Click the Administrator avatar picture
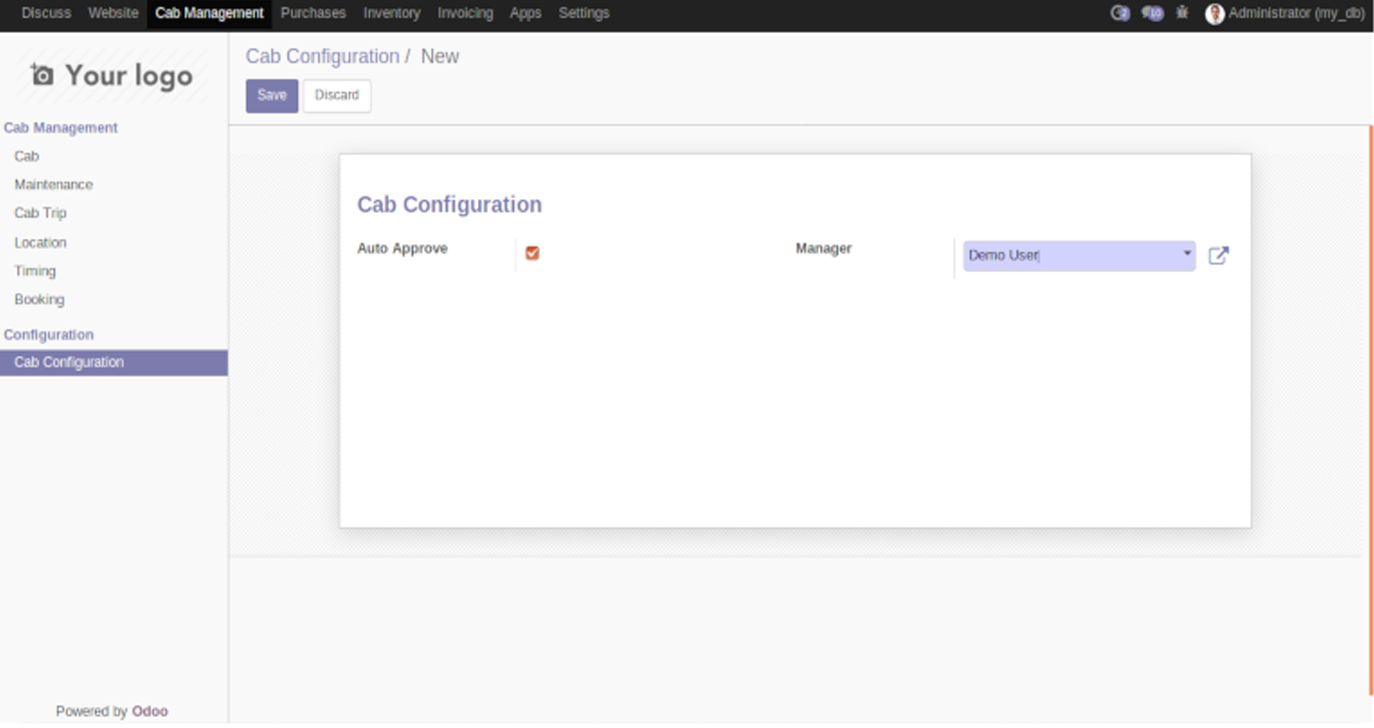Viewport: 1374px width, 728px height. (1215, 13)
